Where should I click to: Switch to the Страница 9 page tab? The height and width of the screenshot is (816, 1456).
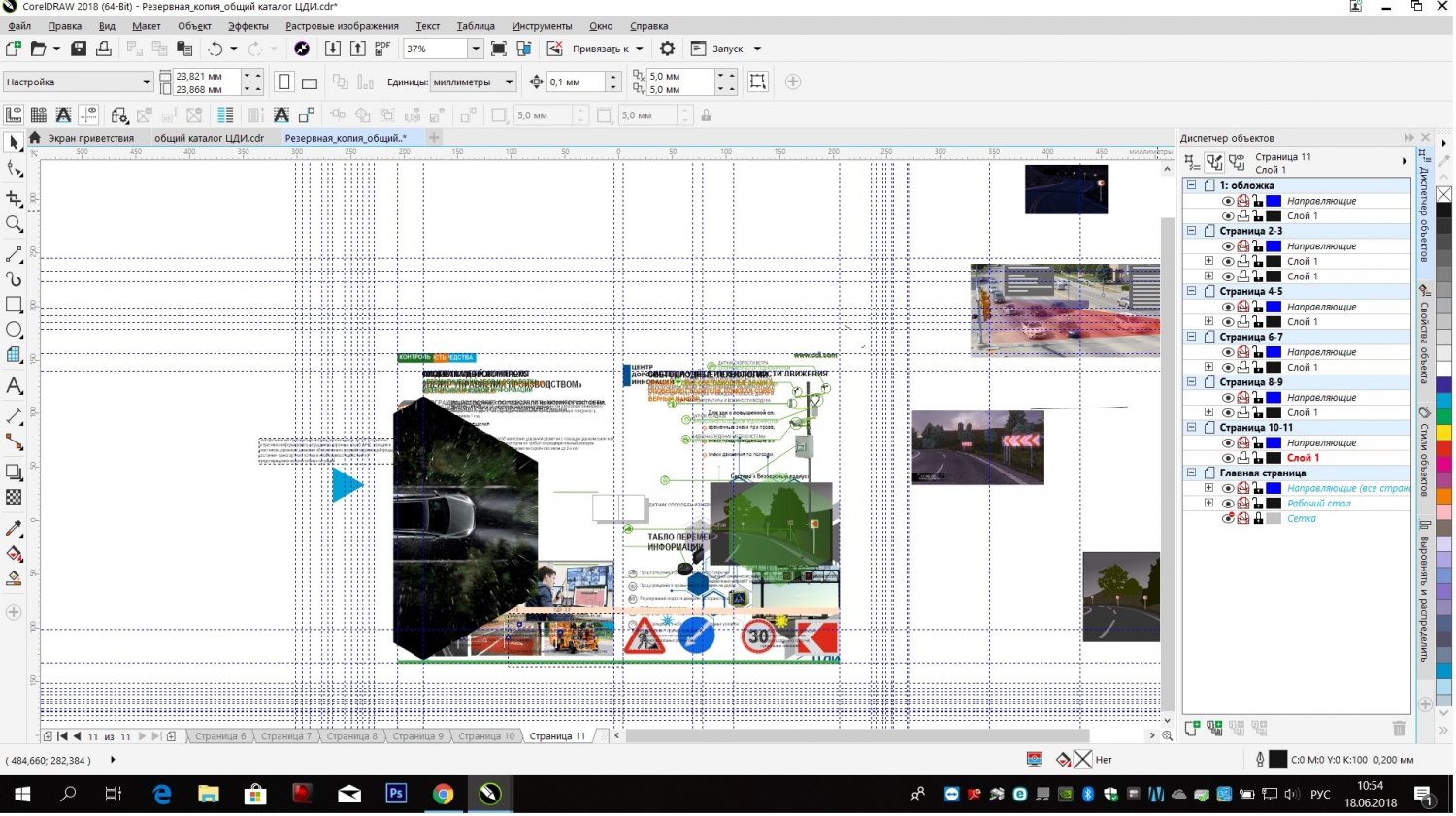(x=416, y=736)
